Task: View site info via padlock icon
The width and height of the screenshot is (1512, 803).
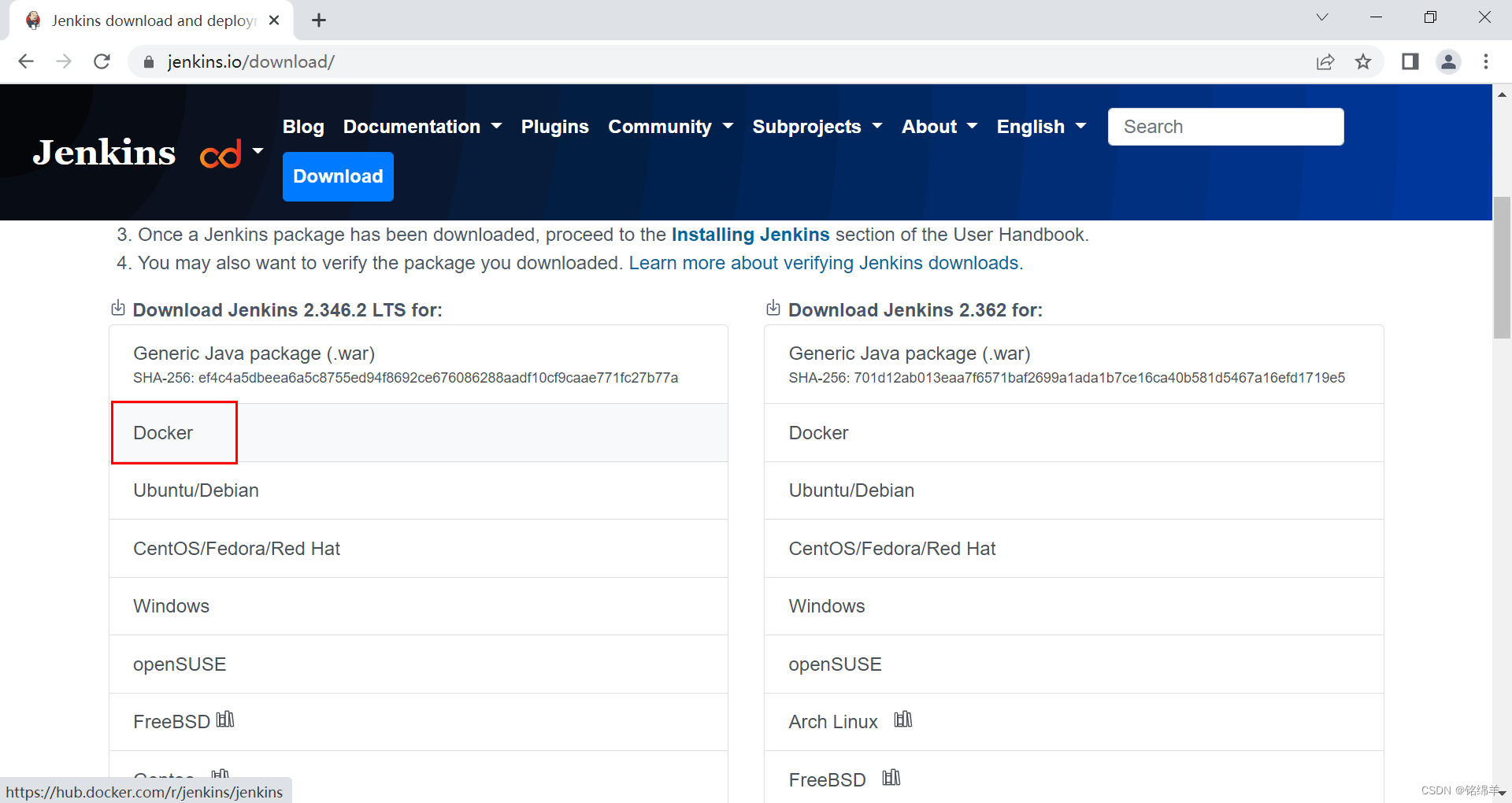Action: click(x=148, y=61)
